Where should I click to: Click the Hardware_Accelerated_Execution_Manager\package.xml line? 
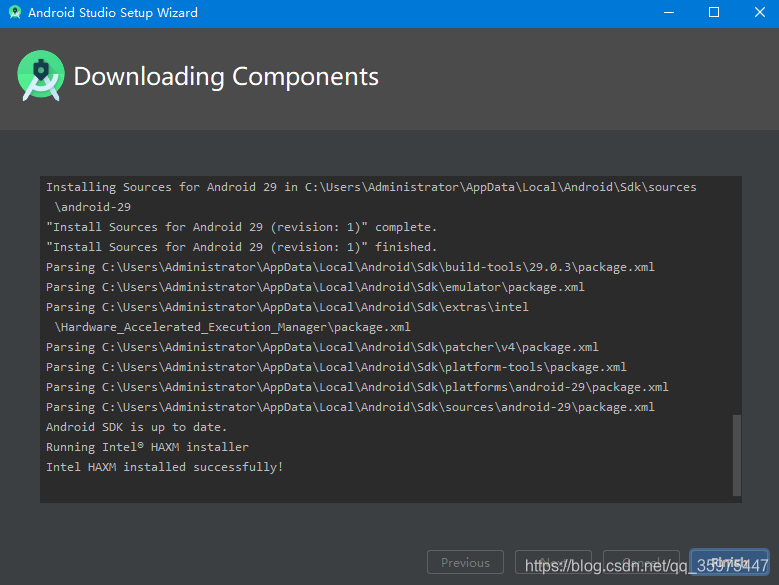[x=233, y=327]
